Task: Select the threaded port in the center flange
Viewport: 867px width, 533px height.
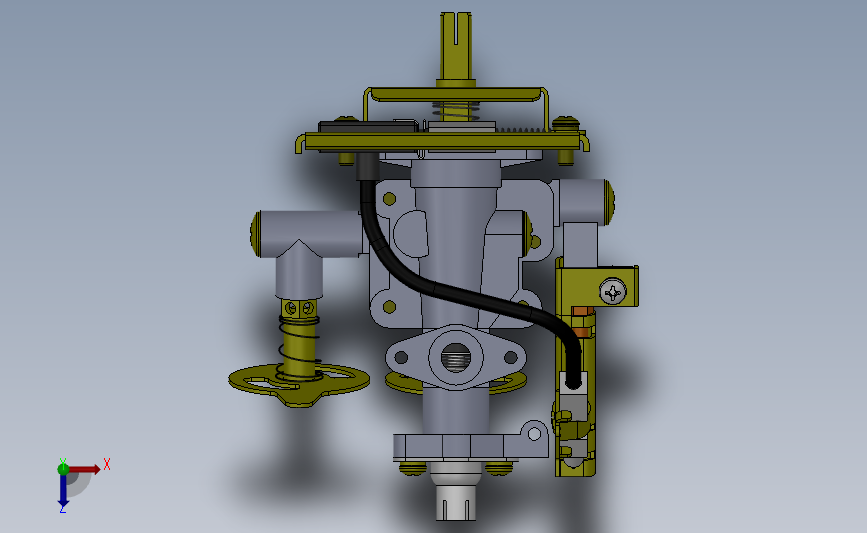Action: pos(456,357)
